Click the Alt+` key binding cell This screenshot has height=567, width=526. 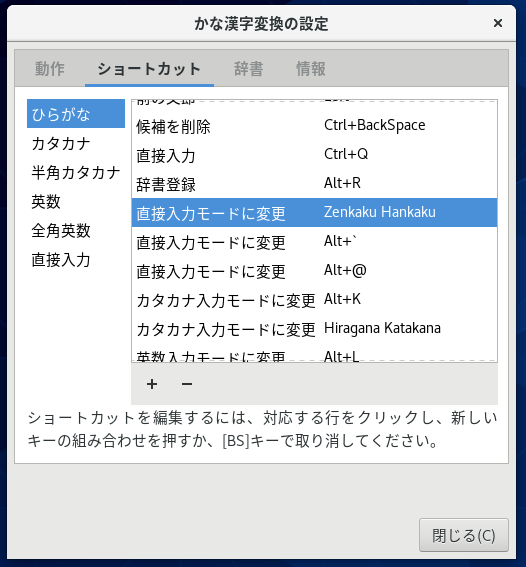point(340,241)
